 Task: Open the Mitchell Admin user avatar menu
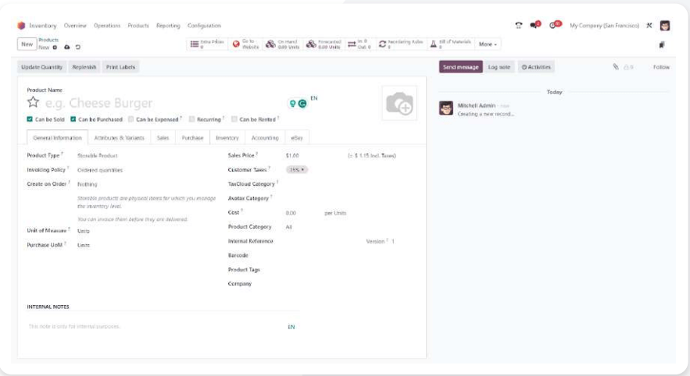point(665,26)
